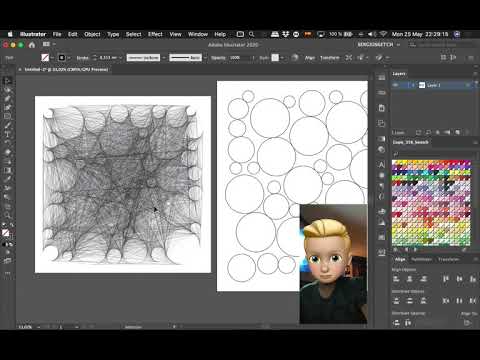480x360 pixels.
Task: Click Vertical Distribute Space icon
Action: (x=396, y=323)
